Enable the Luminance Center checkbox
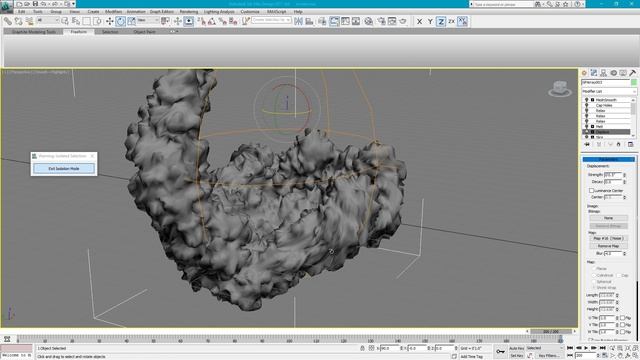The image size is (640, 360). coord(591,191)
